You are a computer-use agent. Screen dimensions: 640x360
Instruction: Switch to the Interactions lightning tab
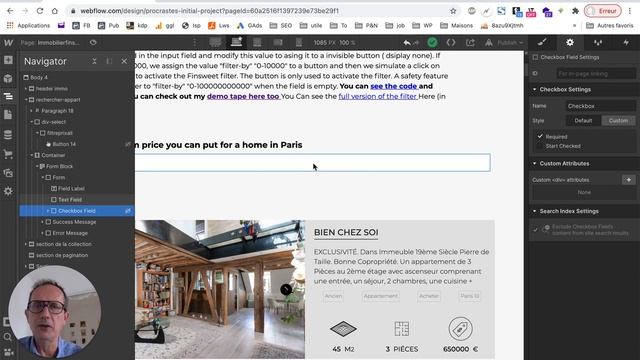pyautogui.click(x=626, y=42)
